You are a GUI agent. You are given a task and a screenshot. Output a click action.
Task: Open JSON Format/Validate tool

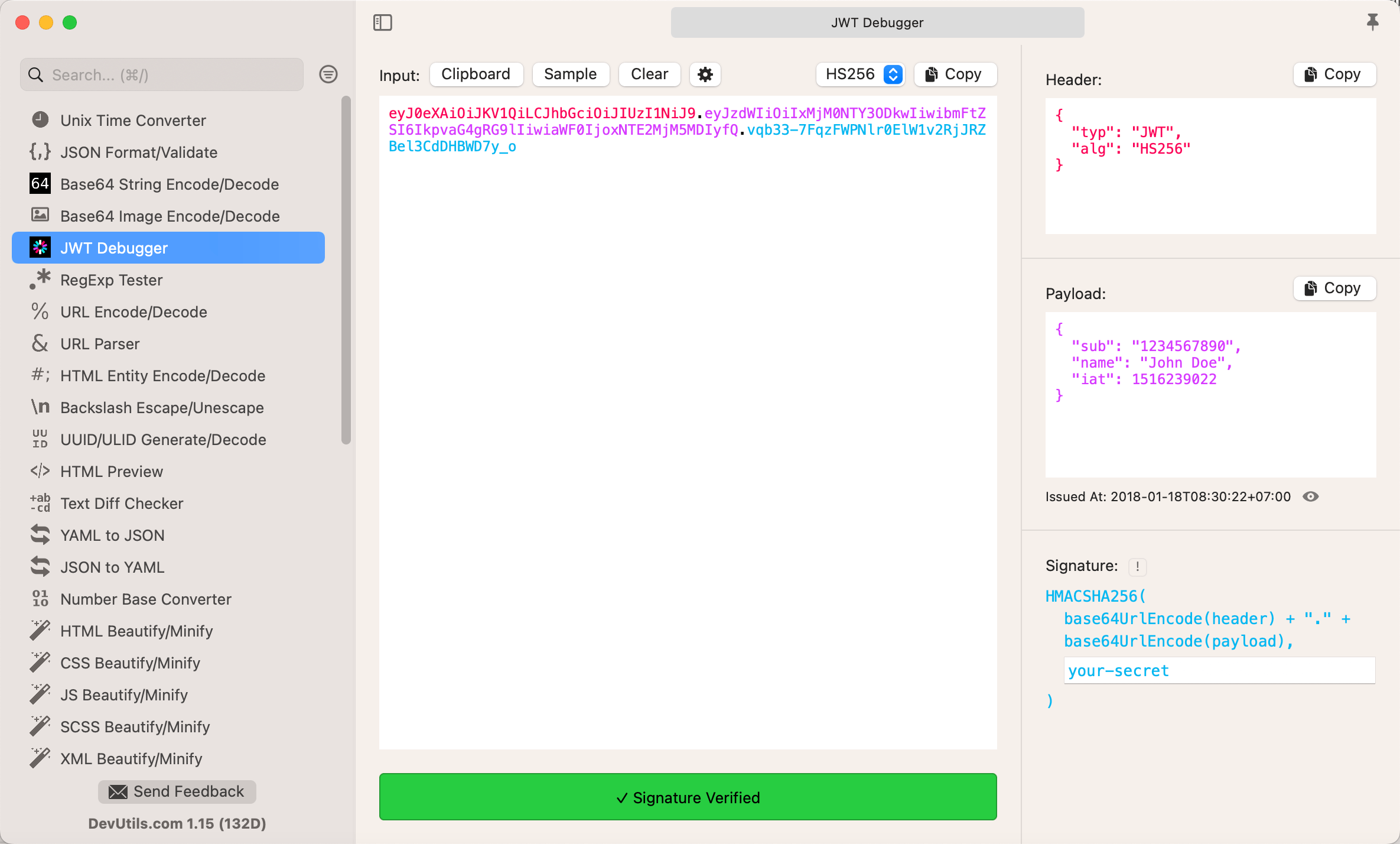click(168, 152)
